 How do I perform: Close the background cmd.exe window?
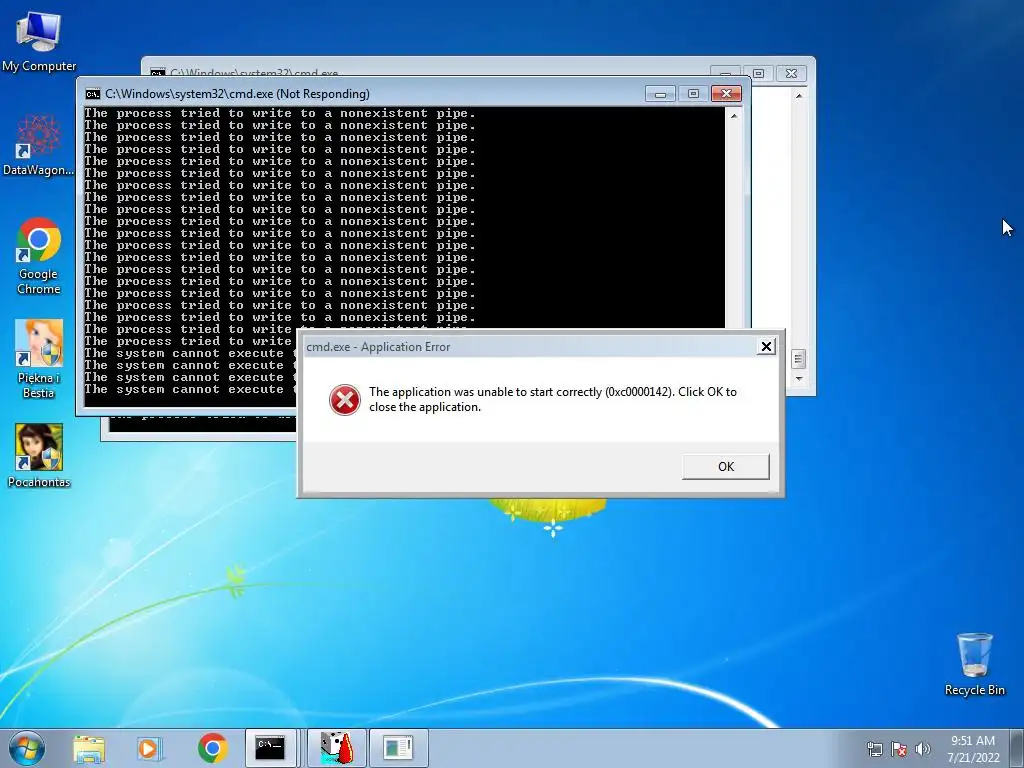pos(791,73)
